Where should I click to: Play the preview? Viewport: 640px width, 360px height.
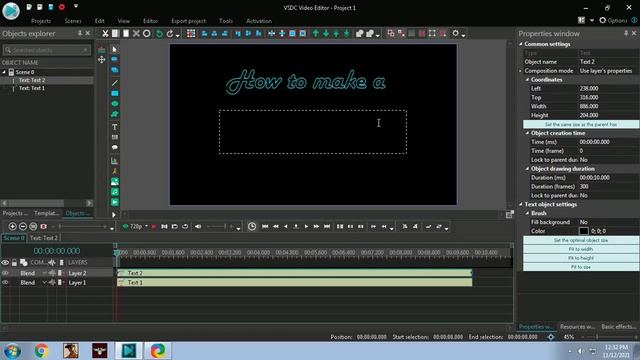(x=306, y=227)
